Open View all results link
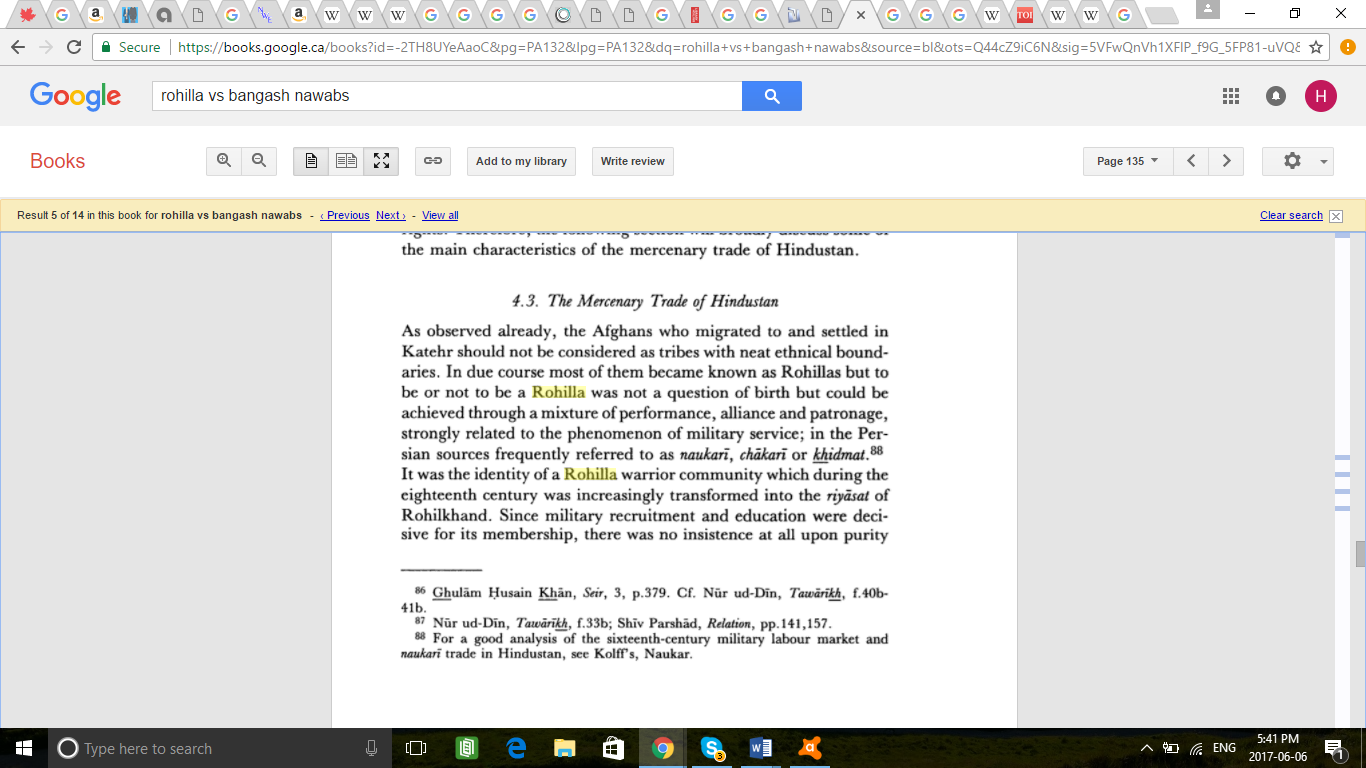1366x768 pixels. 440,216
